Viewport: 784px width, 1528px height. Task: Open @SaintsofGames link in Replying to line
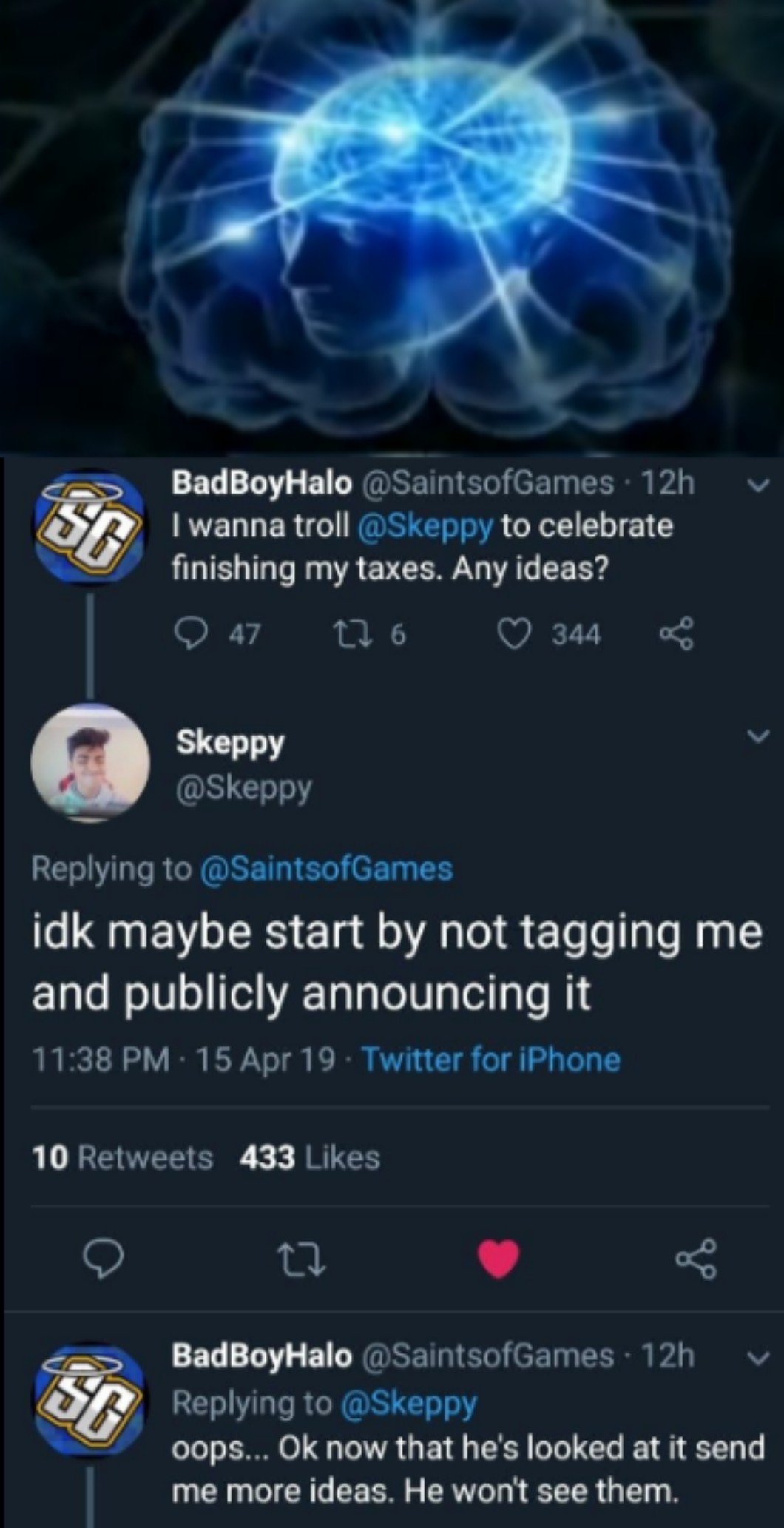click(326, 868)
